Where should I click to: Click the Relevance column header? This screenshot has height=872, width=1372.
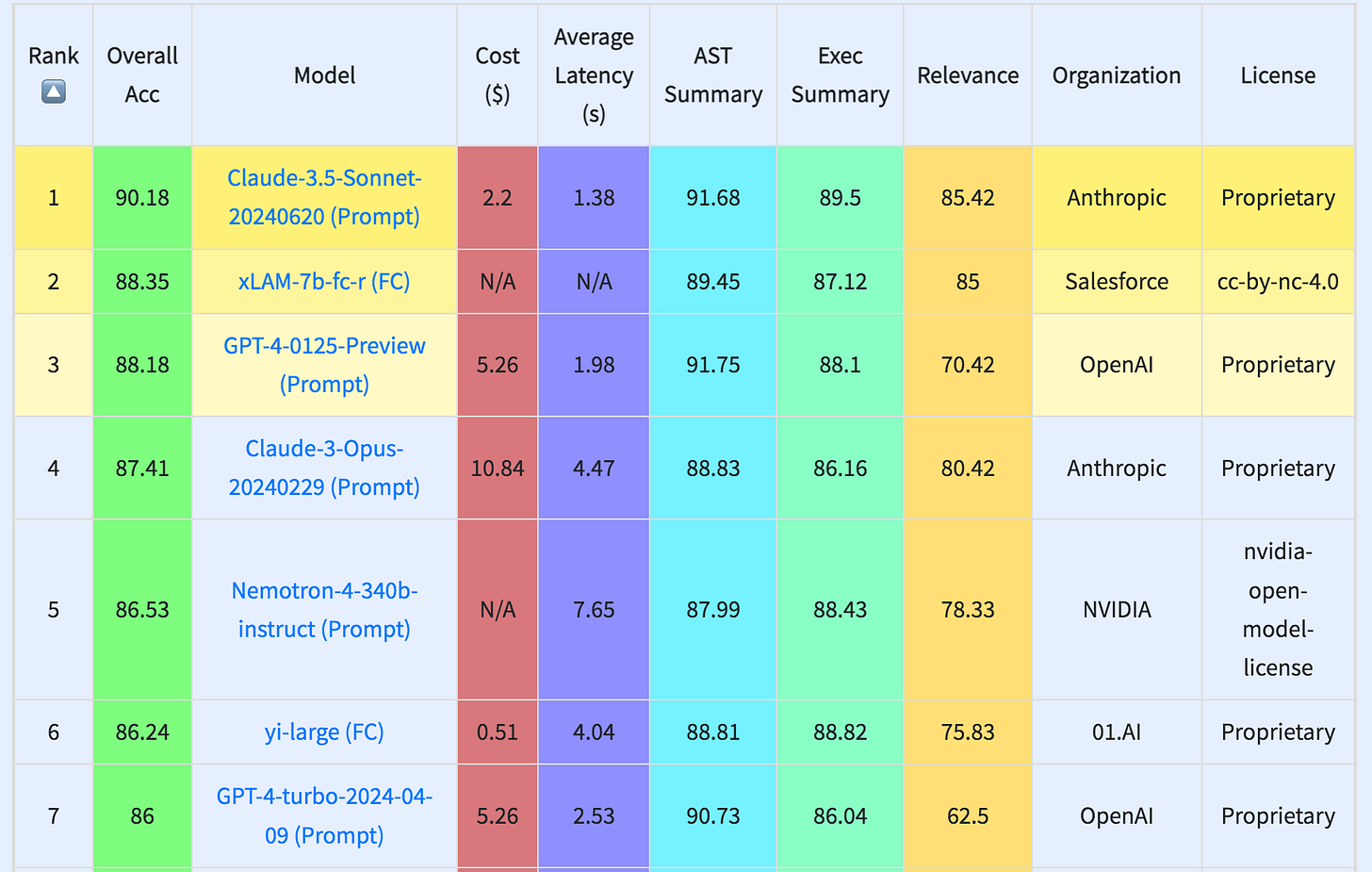tap(968, 75)
